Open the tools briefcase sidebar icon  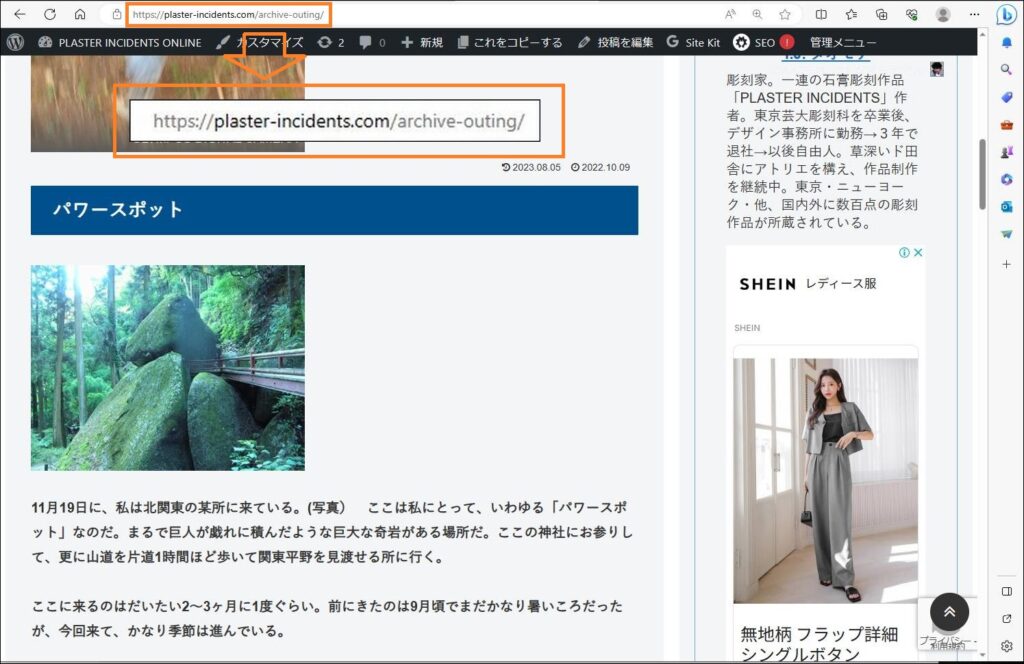(1006, 125)
